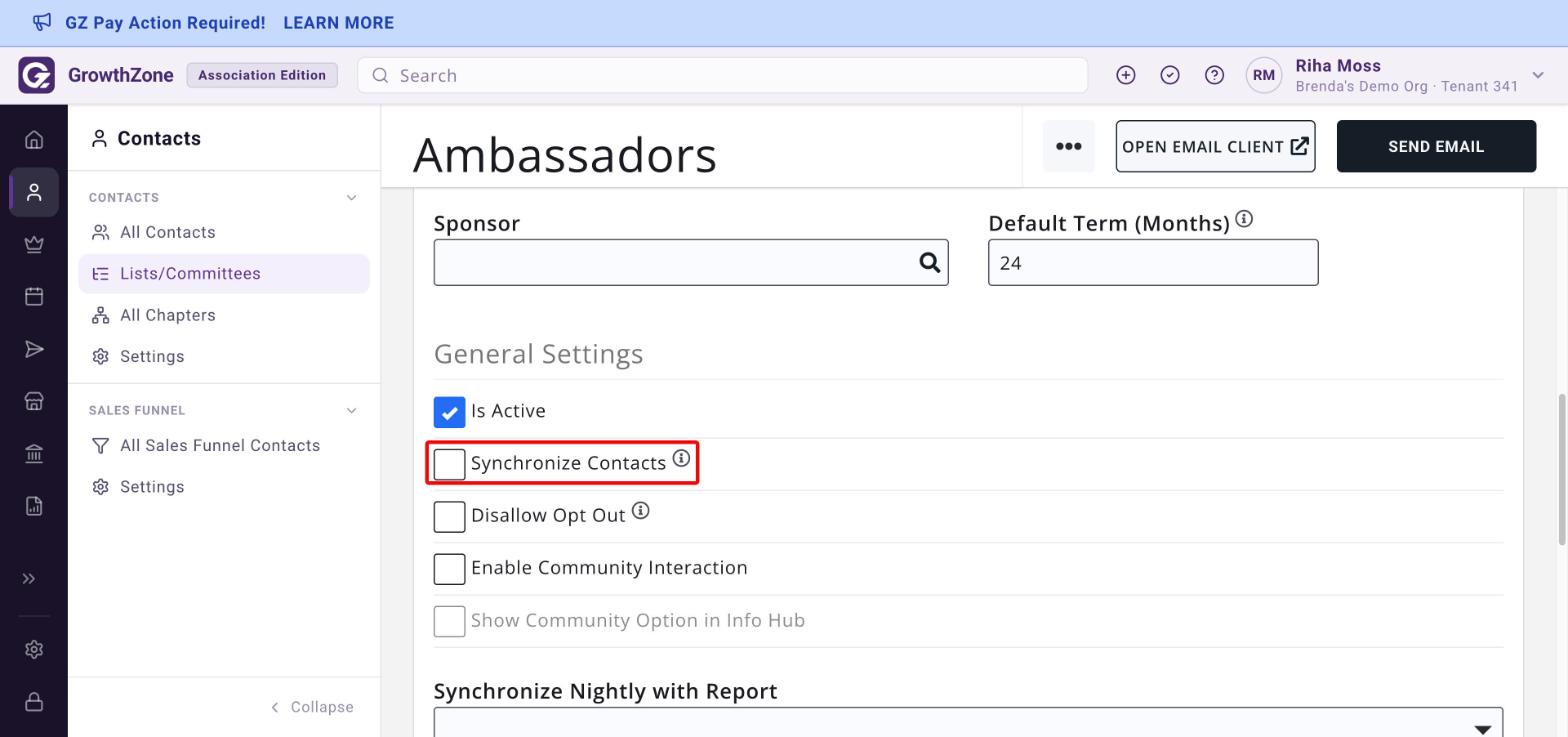The height and width of the screenshot is (737, 1568).
Task: Click the OPEN EMAIL CLIENT button
Action: click(x=1215, y=146)
